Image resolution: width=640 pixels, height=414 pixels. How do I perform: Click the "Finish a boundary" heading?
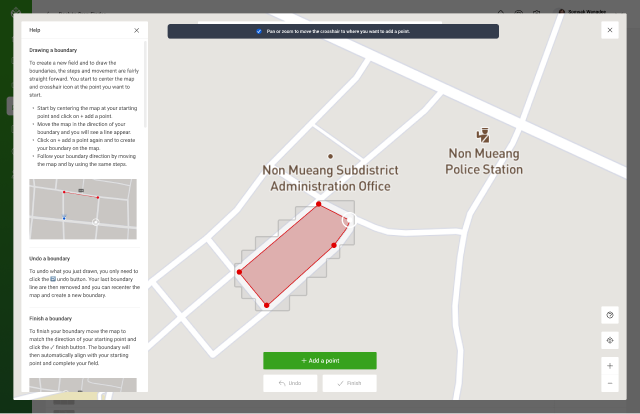click(51, 319)
